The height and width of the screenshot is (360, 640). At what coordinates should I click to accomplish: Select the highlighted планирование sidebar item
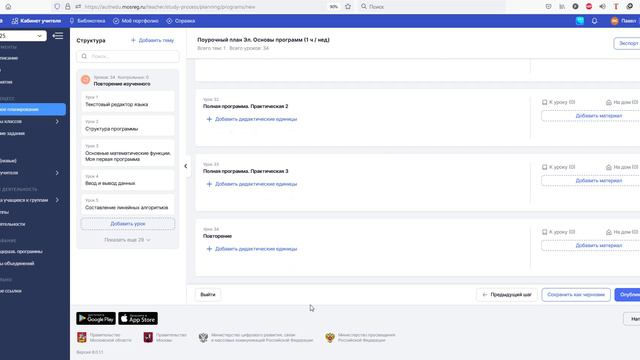click(x=33, y=109)
